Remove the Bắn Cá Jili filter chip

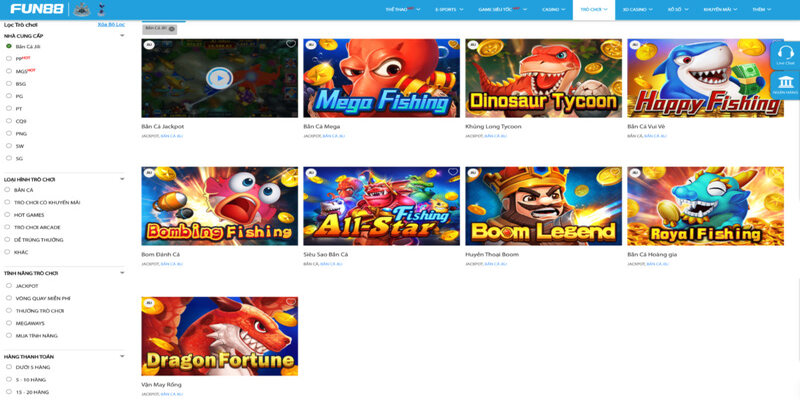171,29
